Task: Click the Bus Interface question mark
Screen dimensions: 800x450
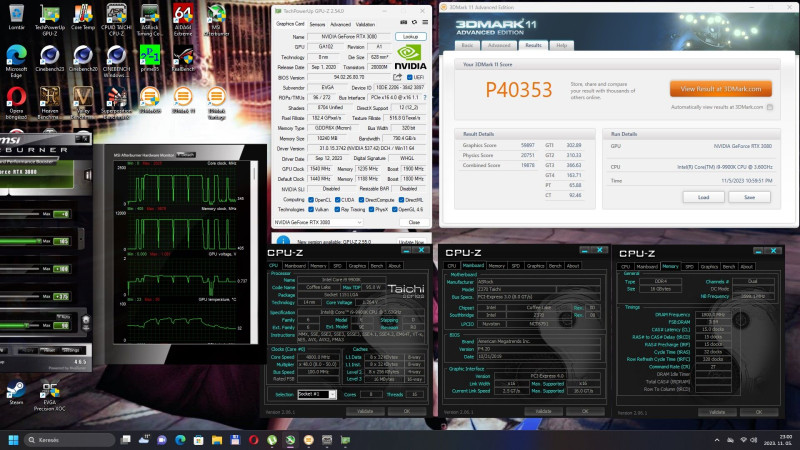Action: point(425,97)
